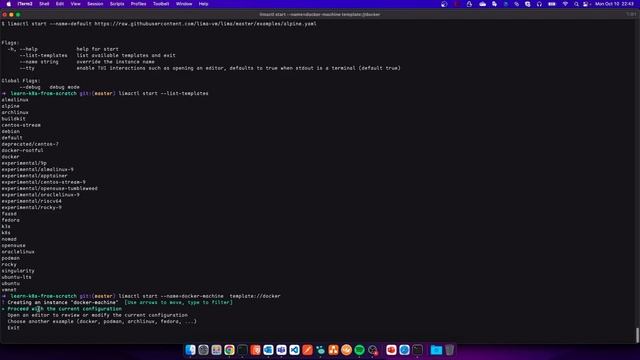Launch Google Chrome from the dock

(229, 350)
